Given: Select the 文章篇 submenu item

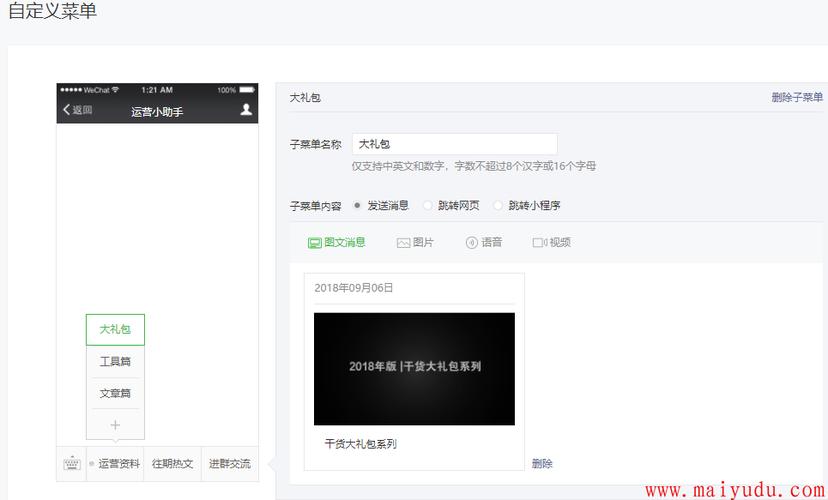Looking at the screenshot, I should [x=115, y=393].
